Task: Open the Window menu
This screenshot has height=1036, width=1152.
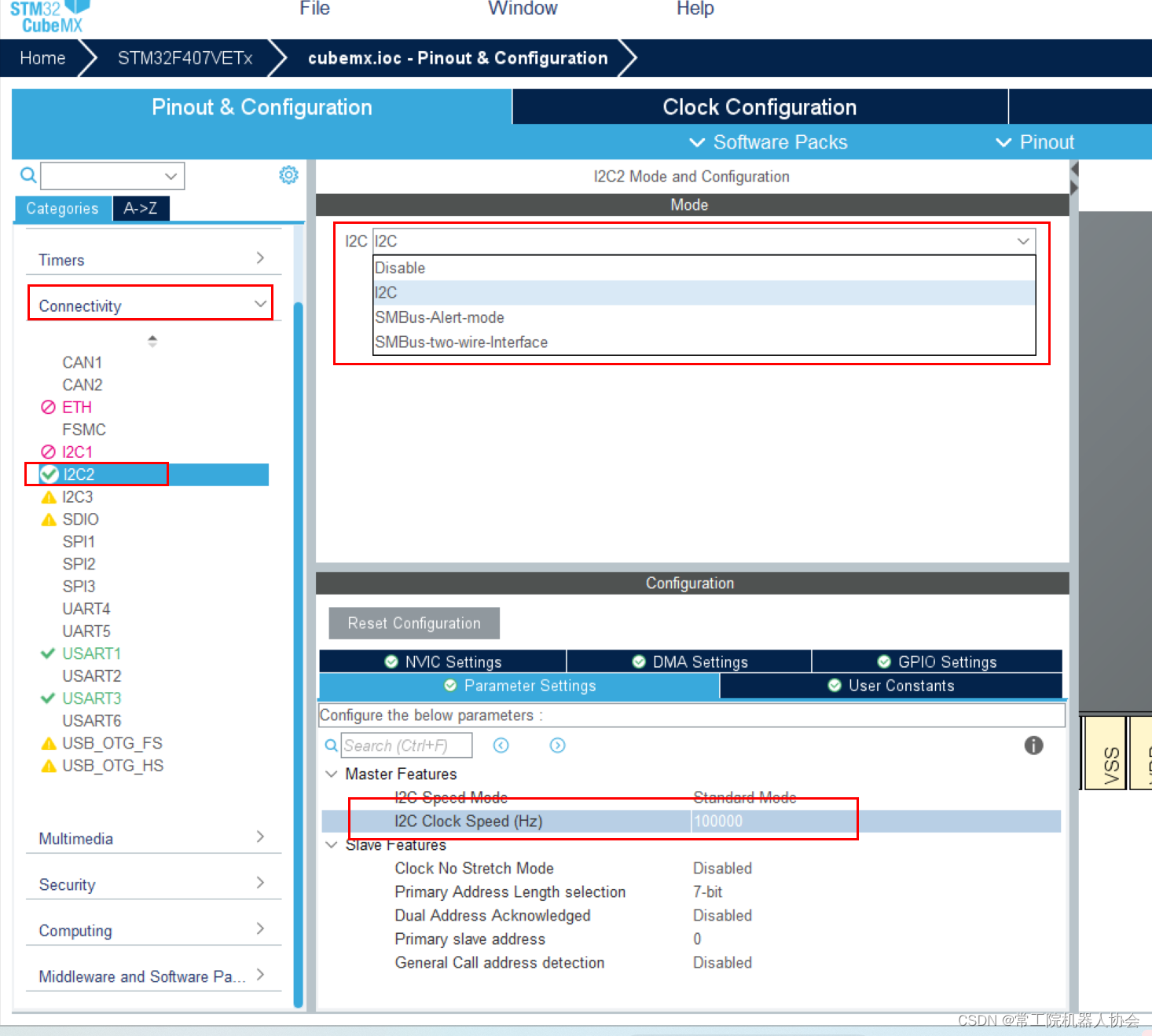Action: pos(523,9)
